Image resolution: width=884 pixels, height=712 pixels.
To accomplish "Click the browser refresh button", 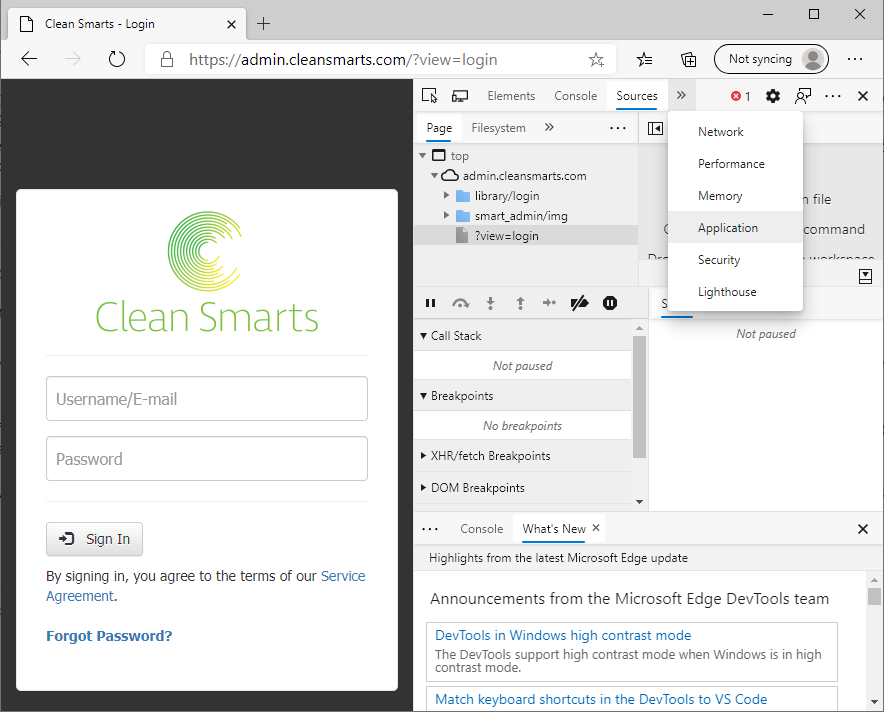I will (x=117, y=59).
